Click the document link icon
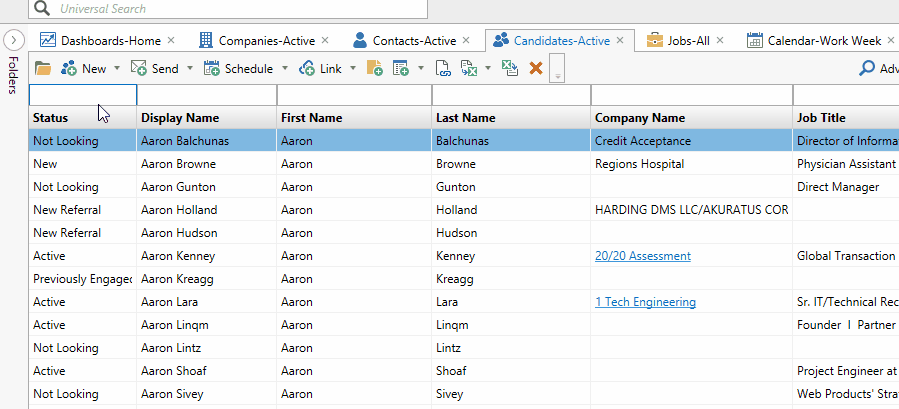 tap(443, 69)
